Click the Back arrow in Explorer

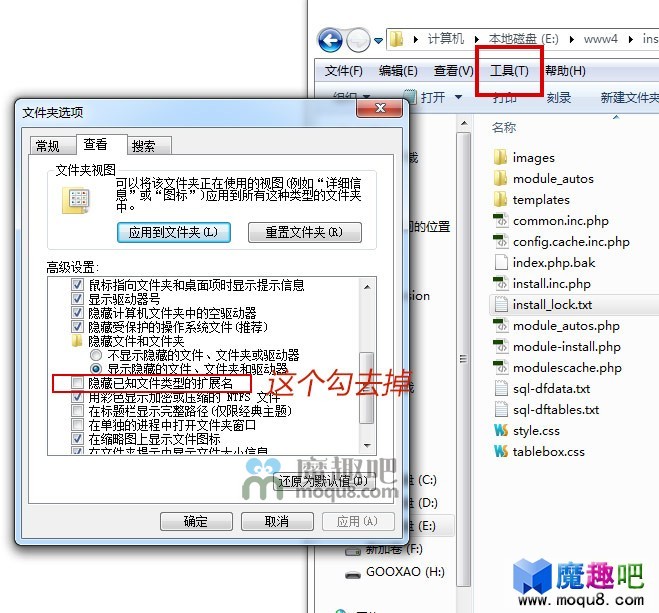coord(330,41)
